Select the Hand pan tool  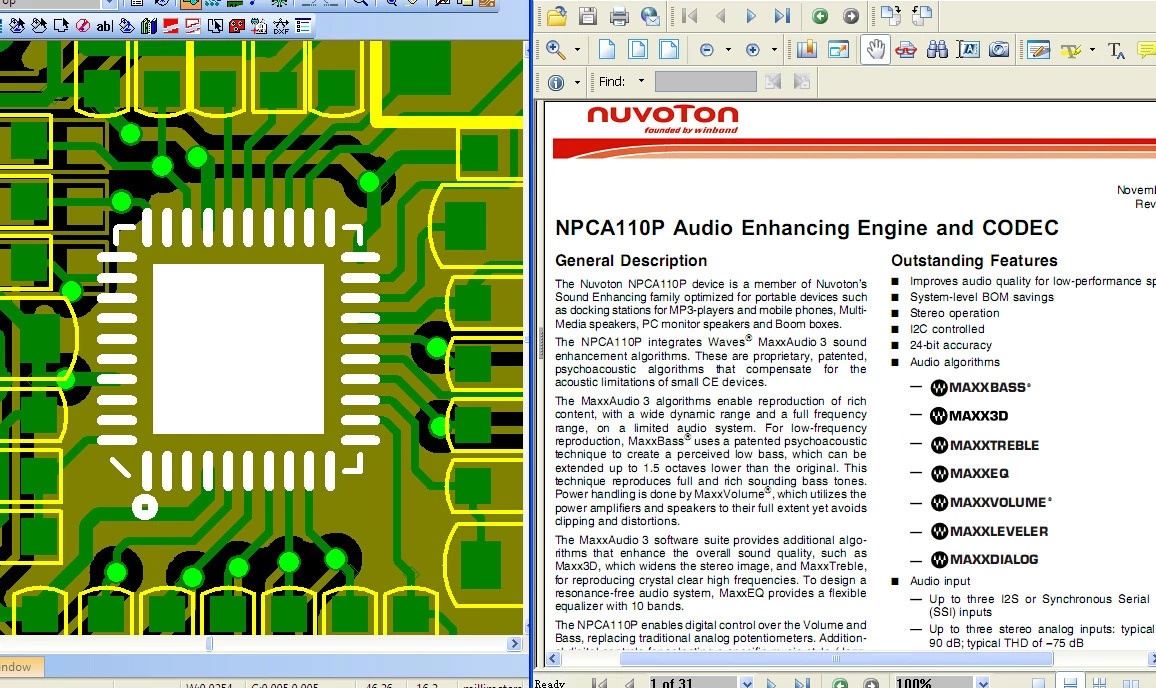coord(875,49)
